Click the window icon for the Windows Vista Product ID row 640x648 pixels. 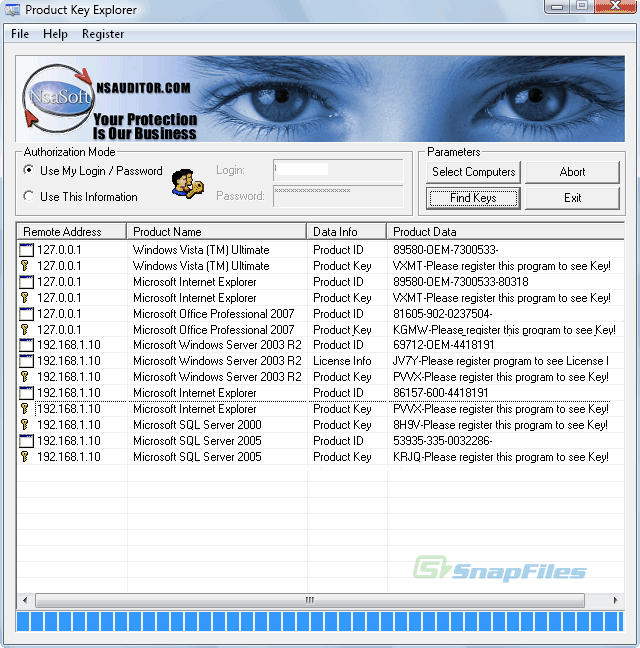(x=26, y=250)
